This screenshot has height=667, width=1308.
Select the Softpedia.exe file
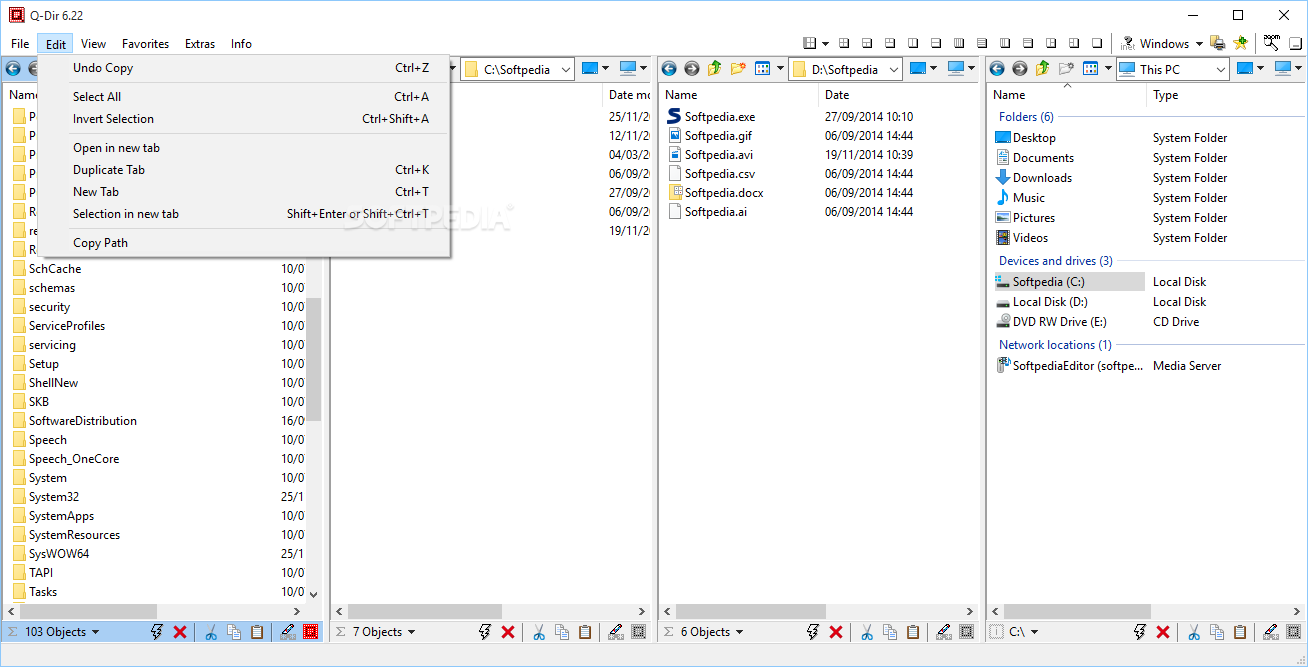click(720, 117)
